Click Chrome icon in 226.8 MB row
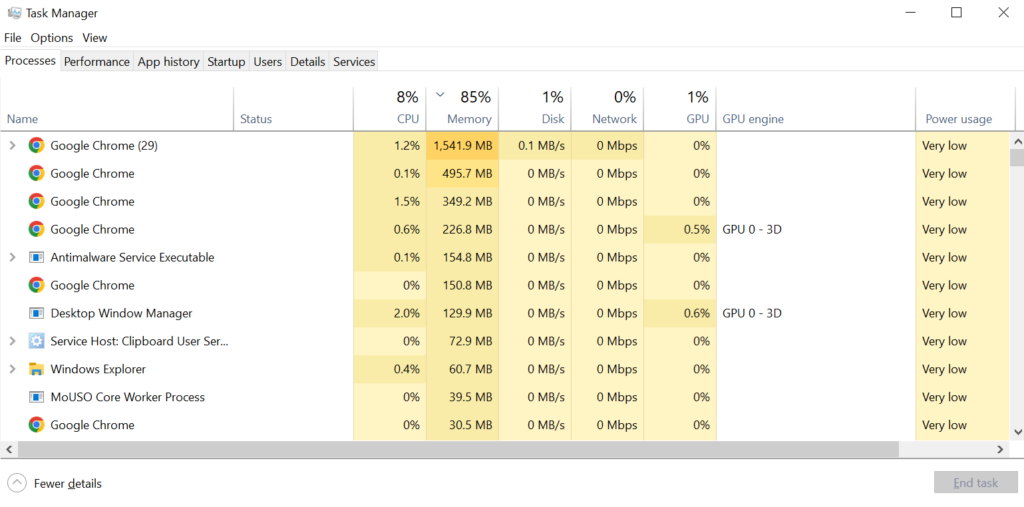Image resolution: width=1024 pixels, height=507 pixels. point(37,229)
